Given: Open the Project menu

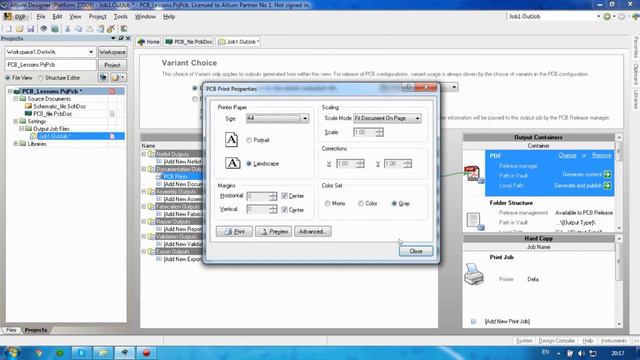Looking at the screenshot, I should click(97, 17).
